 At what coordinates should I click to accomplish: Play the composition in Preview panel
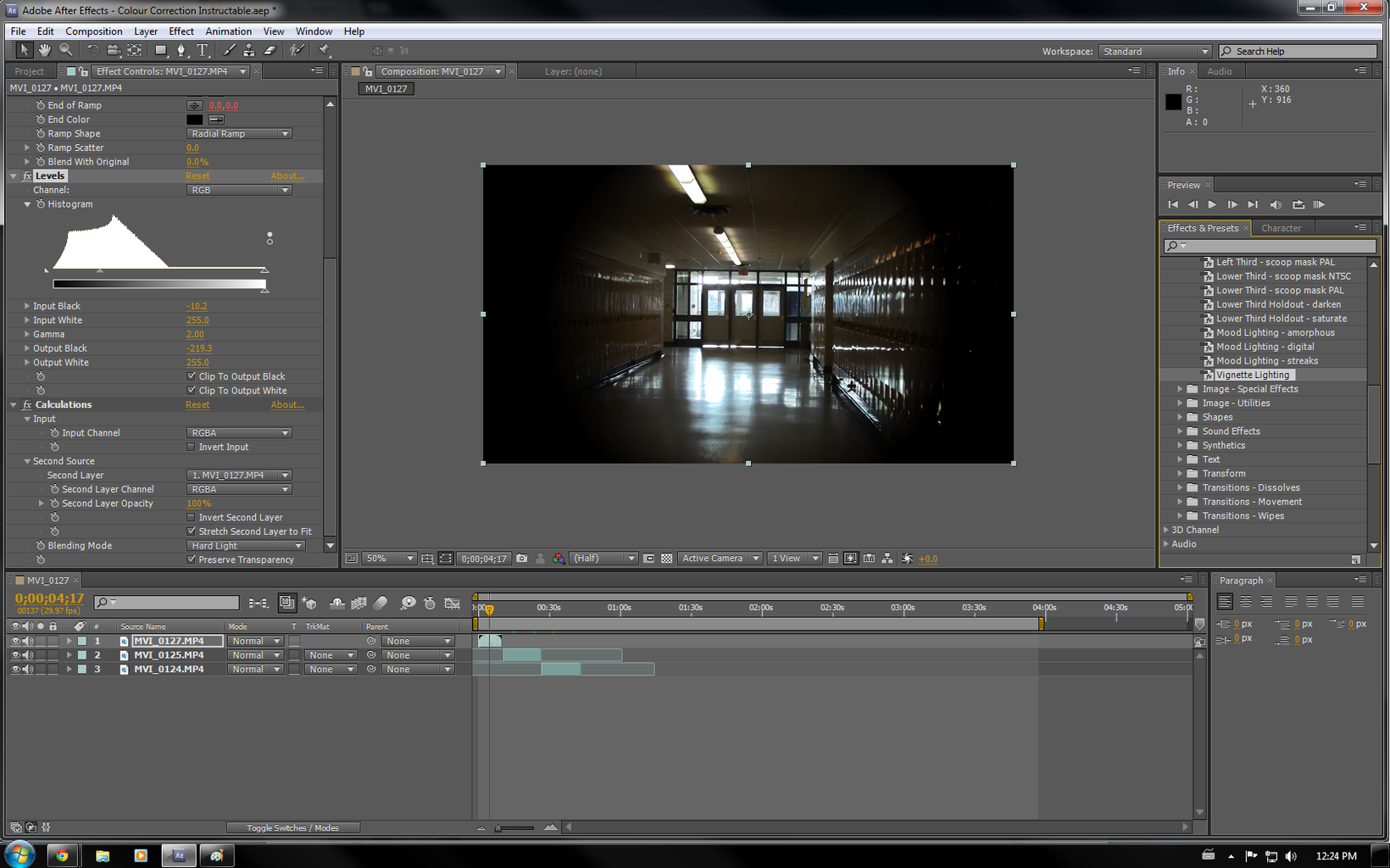click(1212, 205)
